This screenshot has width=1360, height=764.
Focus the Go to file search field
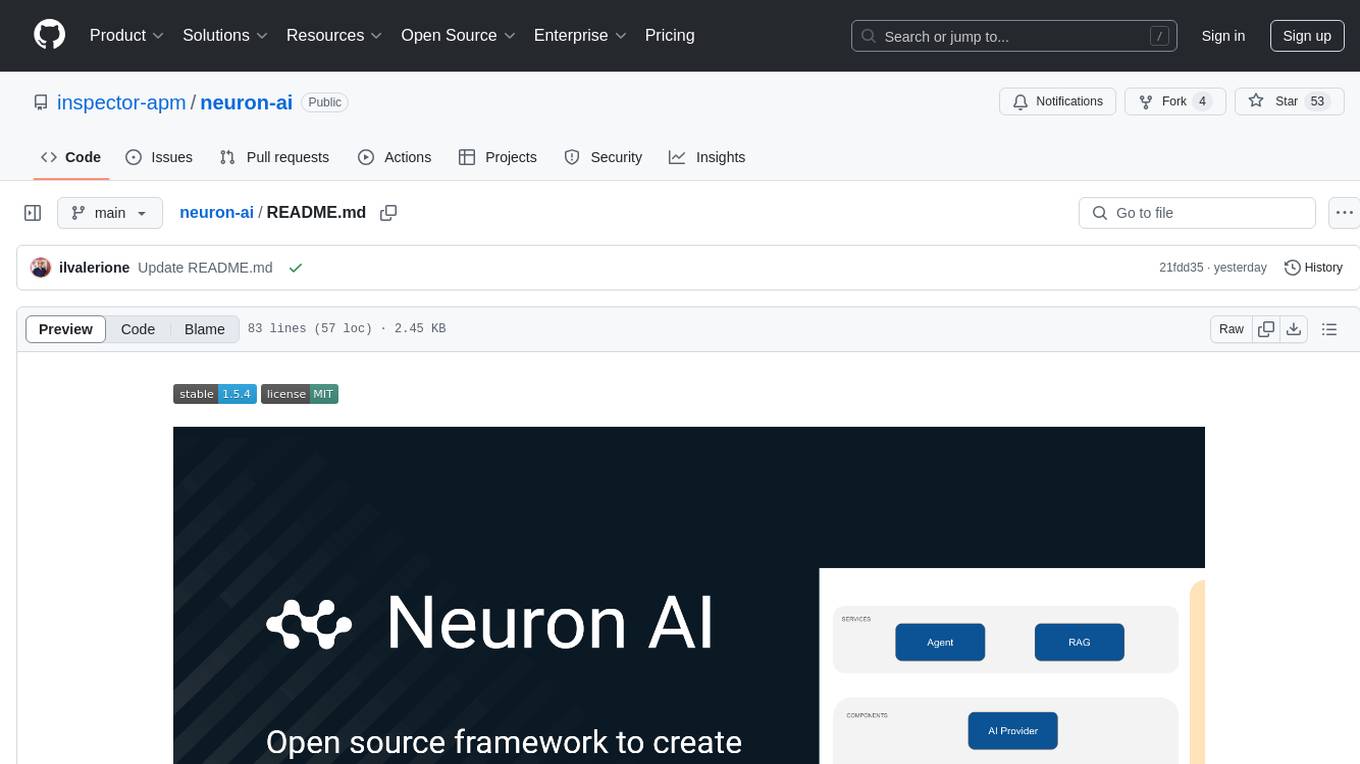tap(1197, 213)
